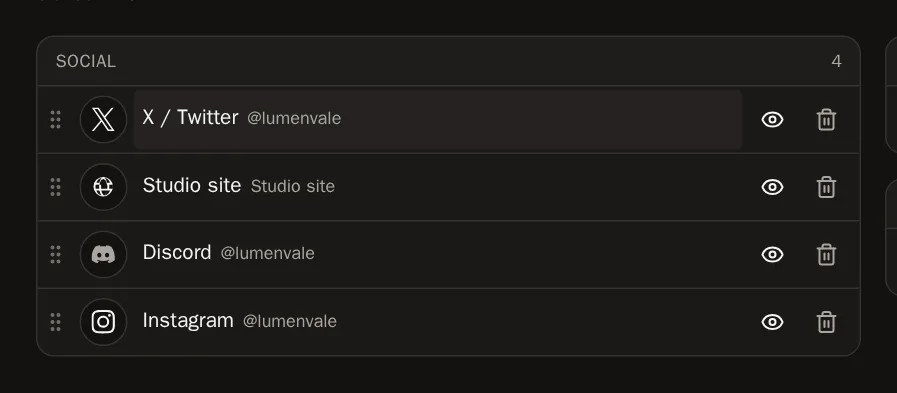Click the X / Twitter logo icon
This screenshot has height=393, width=897.
[x=103, y=120]
